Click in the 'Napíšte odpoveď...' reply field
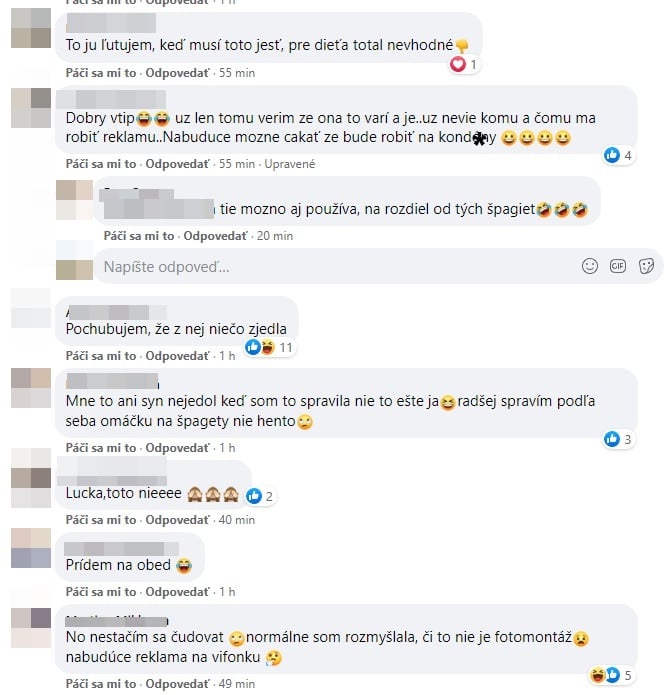Image resolution: width=670 pixels, height=695 pixels. (x=337, y=266)
